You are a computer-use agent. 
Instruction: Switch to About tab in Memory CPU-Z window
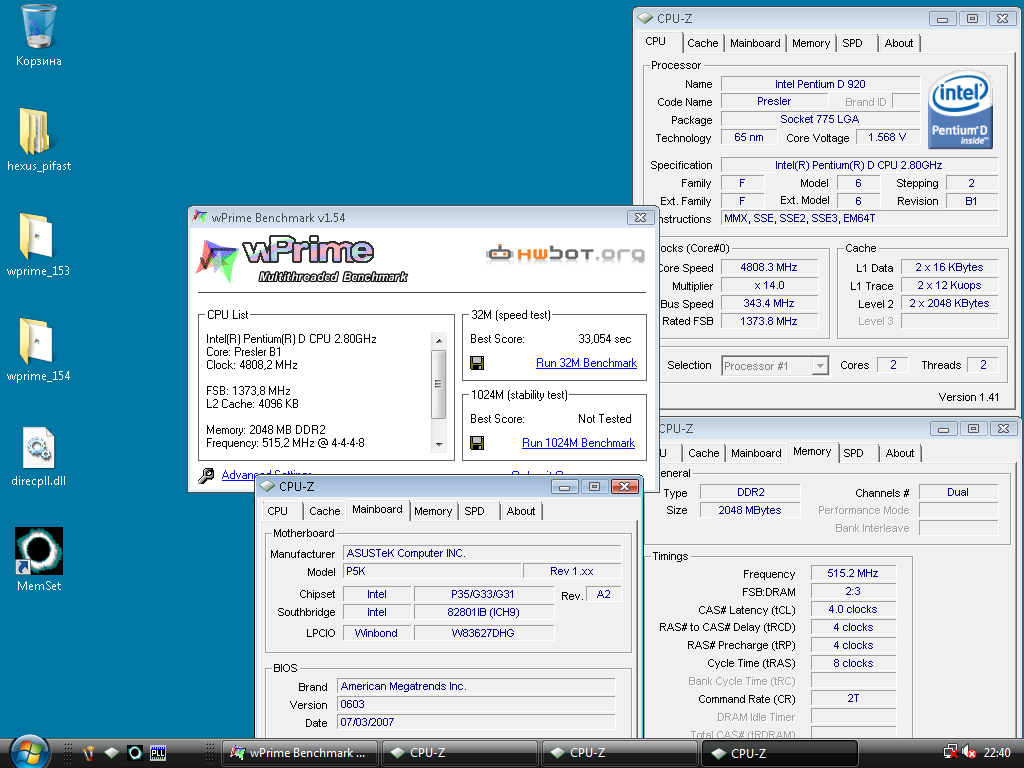coord(899,453)
